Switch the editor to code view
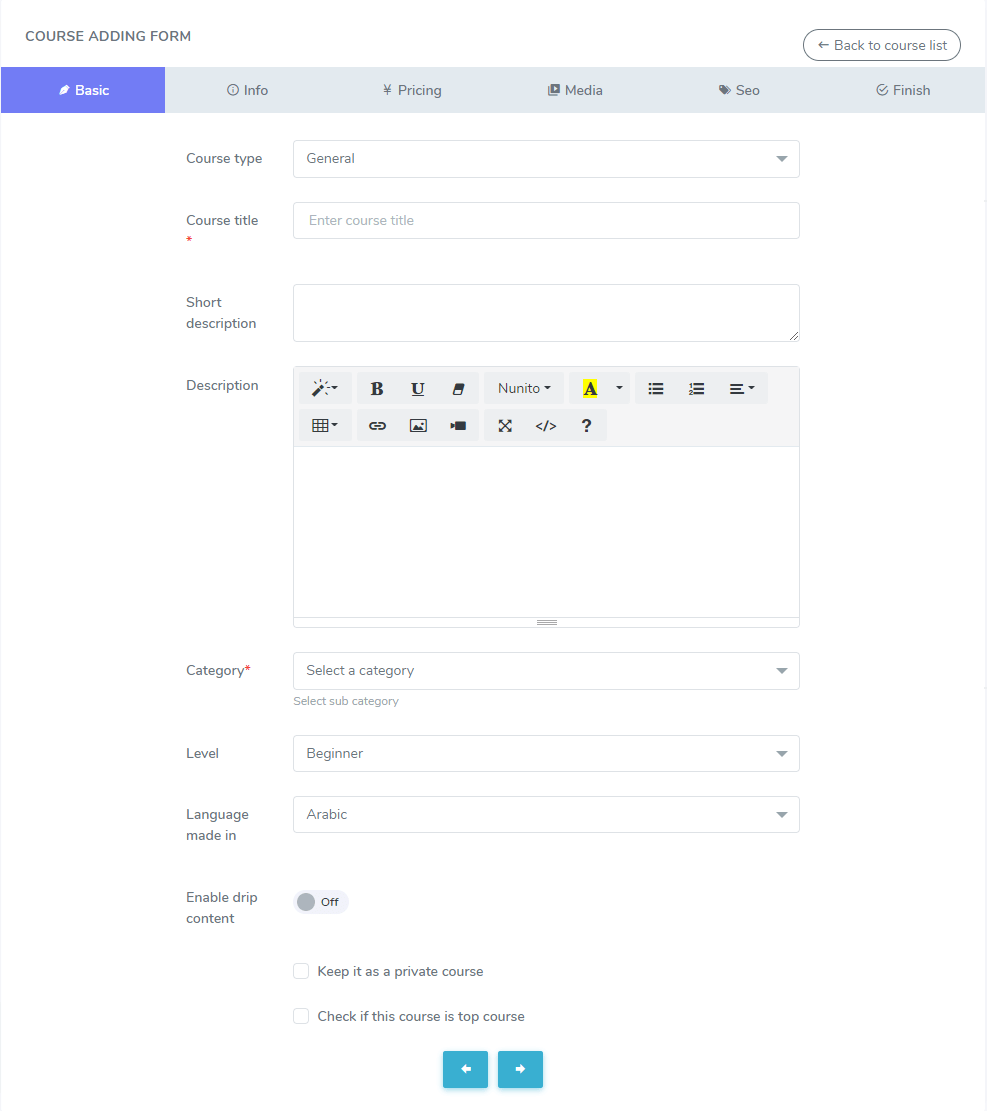The image size is (987, 1111). 545,425
